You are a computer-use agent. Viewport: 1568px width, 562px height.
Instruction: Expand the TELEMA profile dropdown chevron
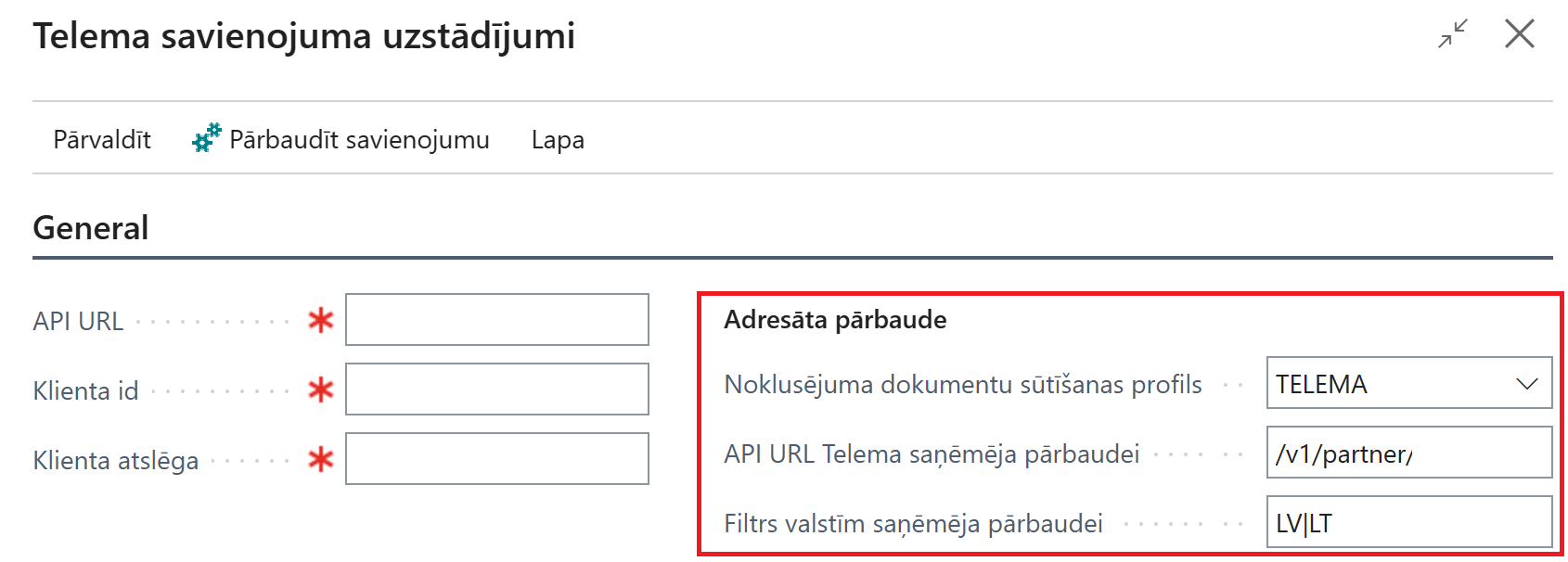(x=1526, y=384)
